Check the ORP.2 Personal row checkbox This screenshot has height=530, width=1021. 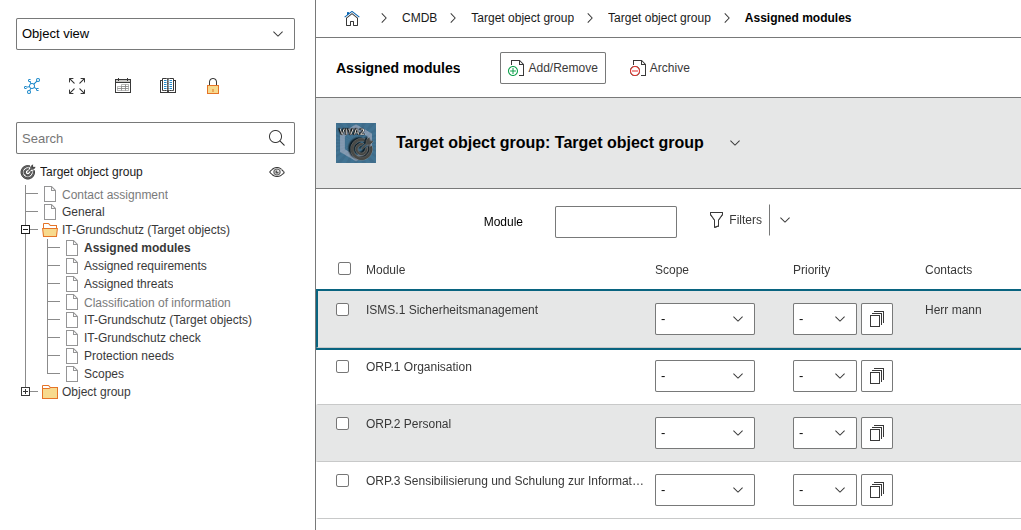tap(343, 424)
